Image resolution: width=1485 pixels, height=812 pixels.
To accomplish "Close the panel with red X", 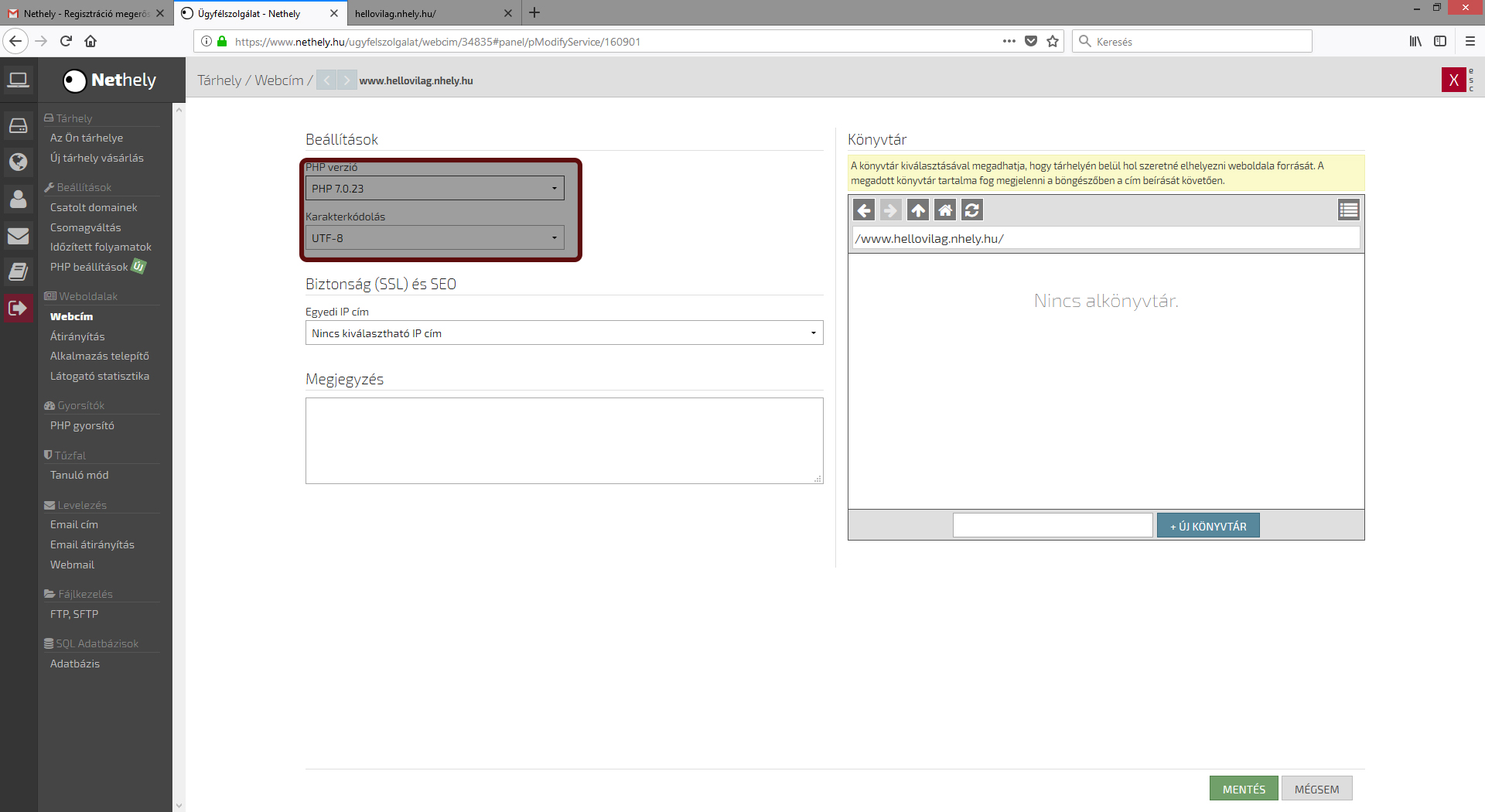I will (x=1453, y=80).
